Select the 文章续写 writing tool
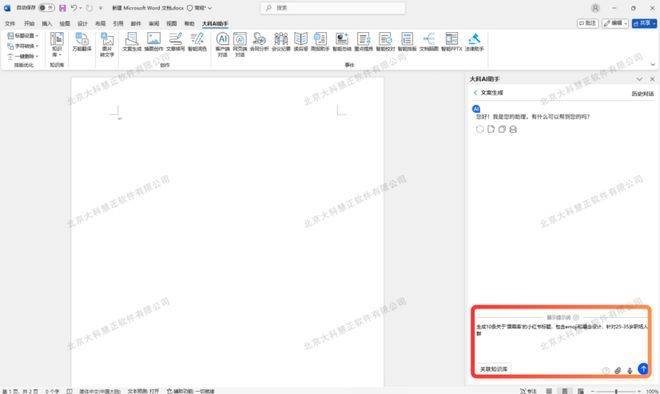 (x=176, y=42)
